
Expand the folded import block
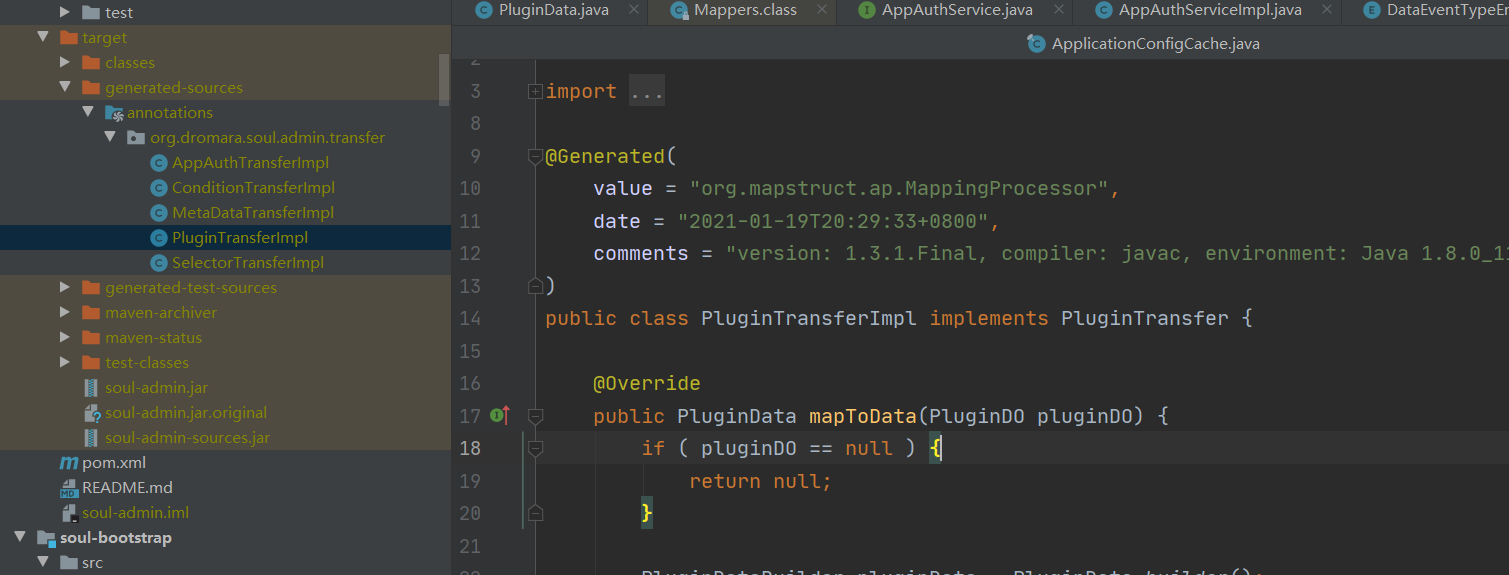pos(535,91)
